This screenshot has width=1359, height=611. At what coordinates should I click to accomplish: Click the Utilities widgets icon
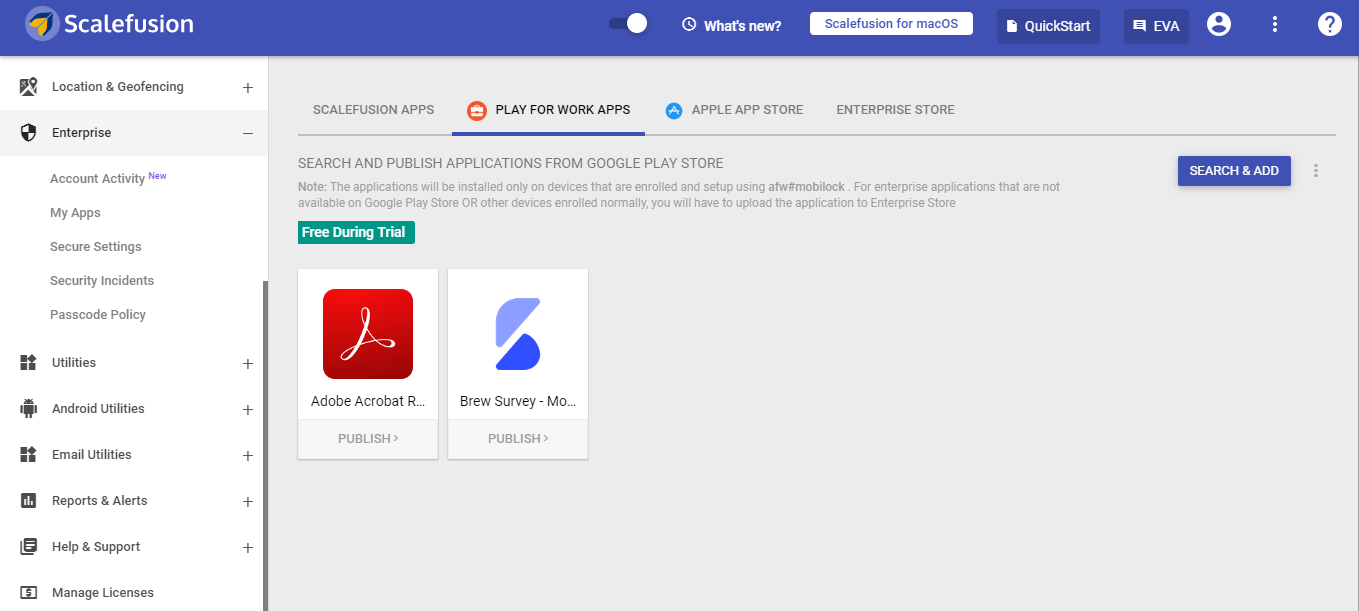[x=29, y=363]
